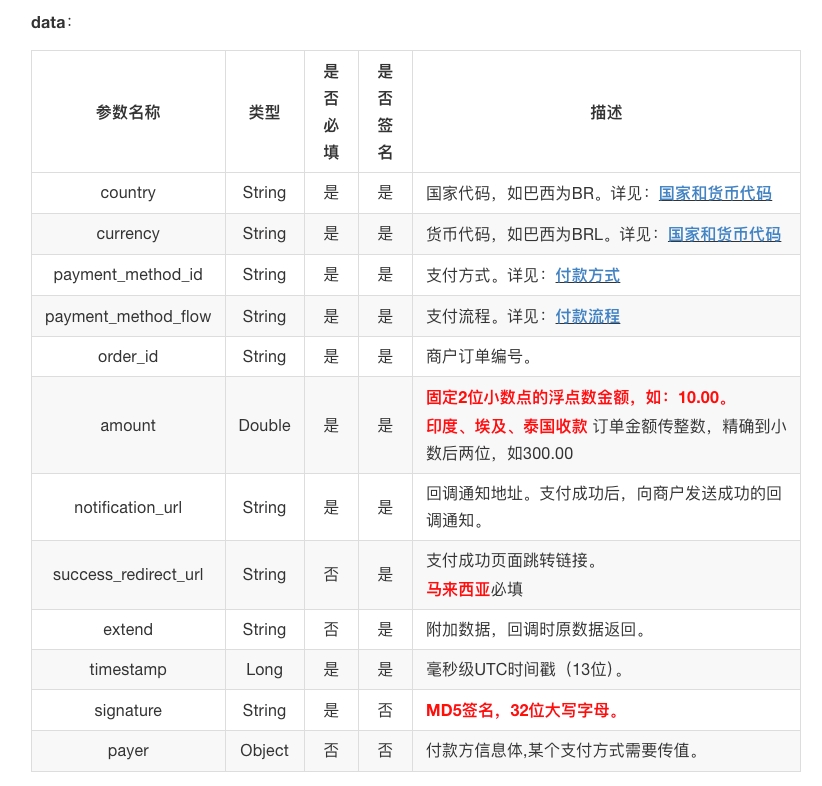Click the 'Object' type cell
The image size is (822, 786).
(x=264, y=751)
